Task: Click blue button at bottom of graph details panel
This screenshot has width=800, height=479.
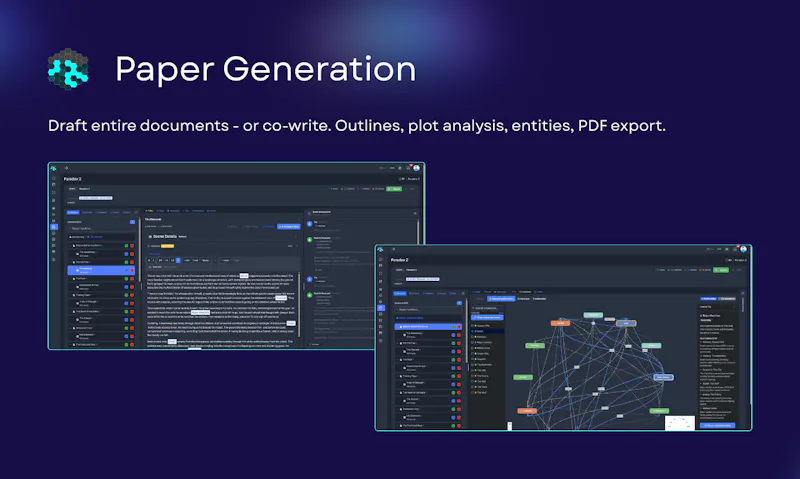Action: [x=717, y=425]
